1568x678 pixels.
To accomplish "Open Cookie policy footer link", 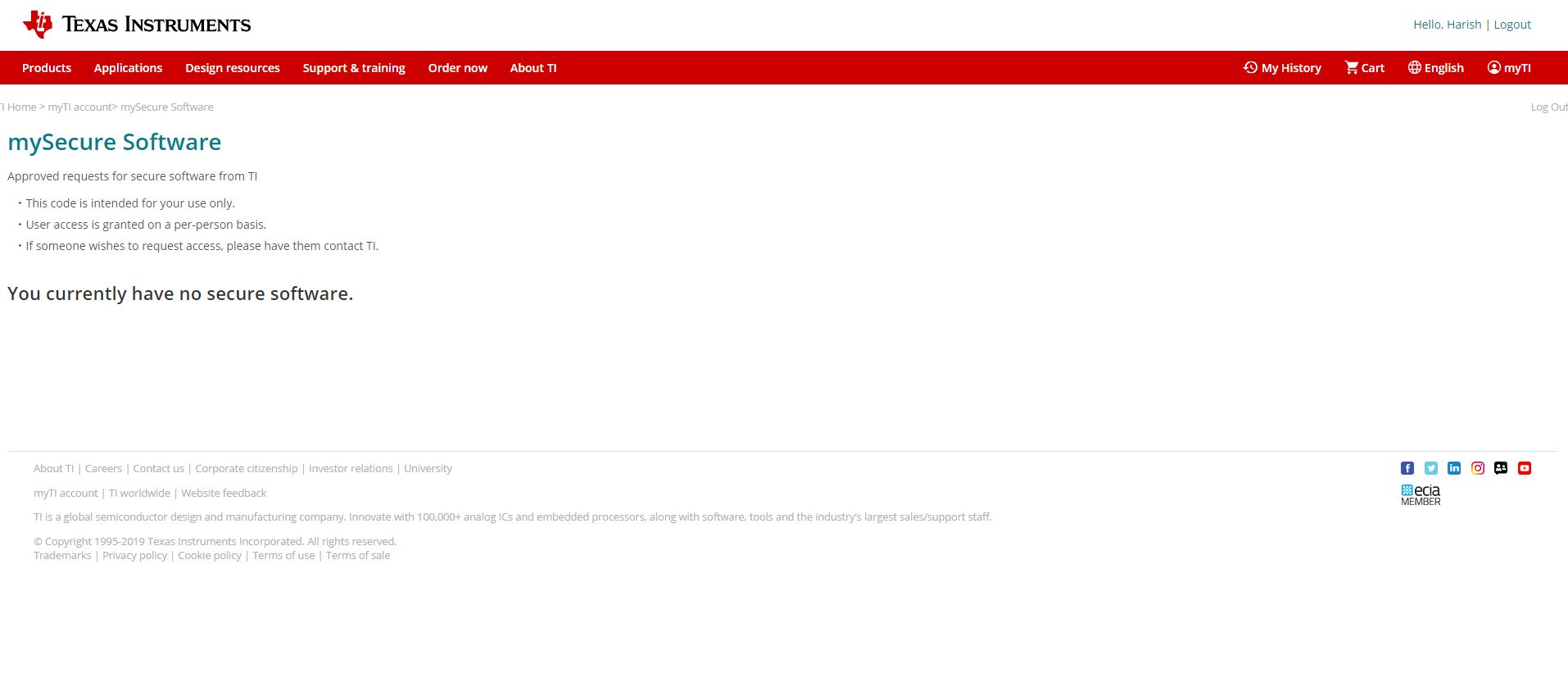I will click(210, 556).
